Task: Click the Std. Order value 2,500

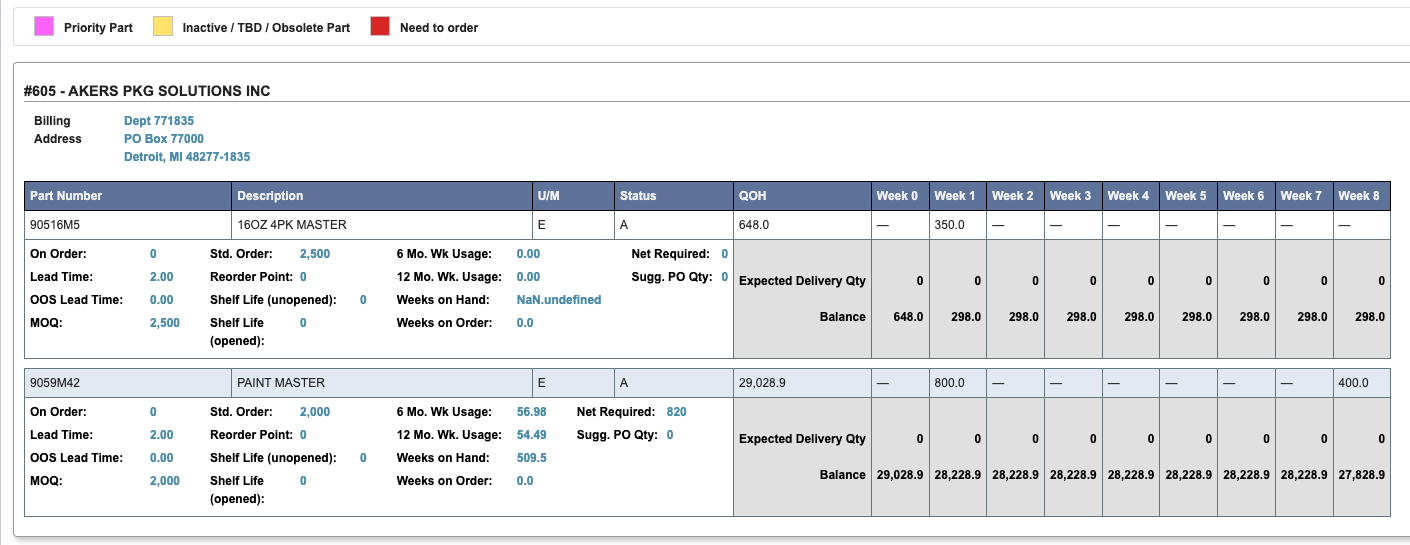Action: pyautogui.click(x=315, y=254)
